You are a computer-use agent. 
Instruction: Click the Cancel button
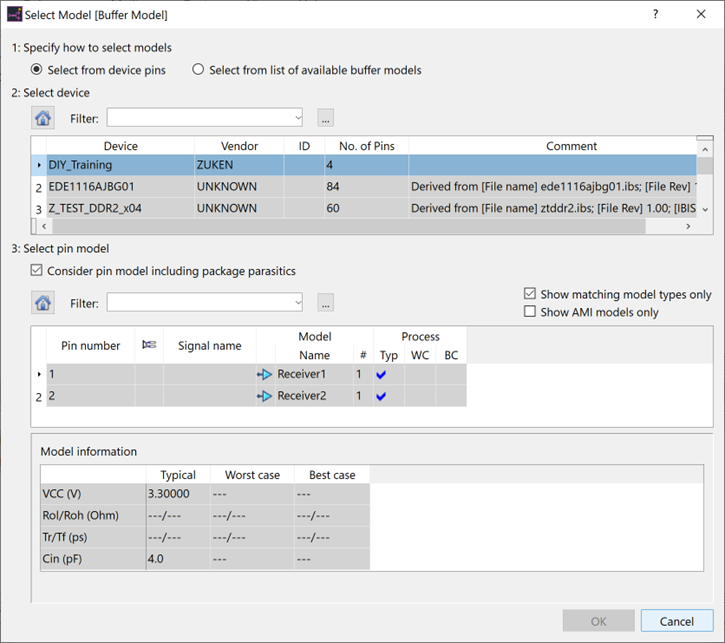pyautogui.click(x=677, y=621)
